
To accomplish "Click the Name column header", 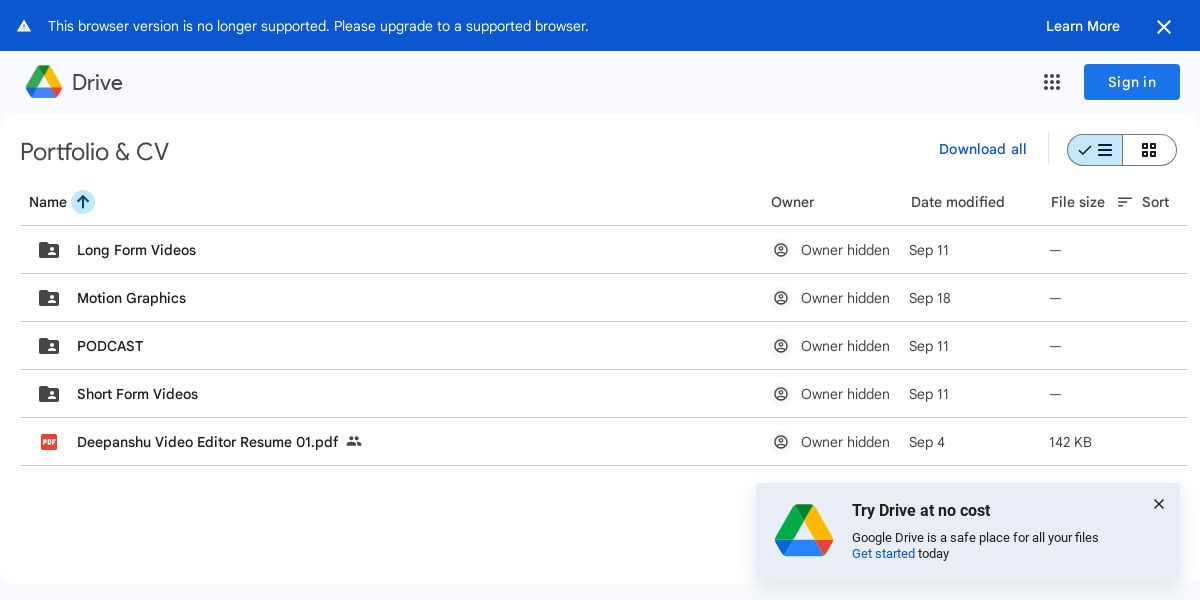I will pyautogui.click(x=48, y=202).
